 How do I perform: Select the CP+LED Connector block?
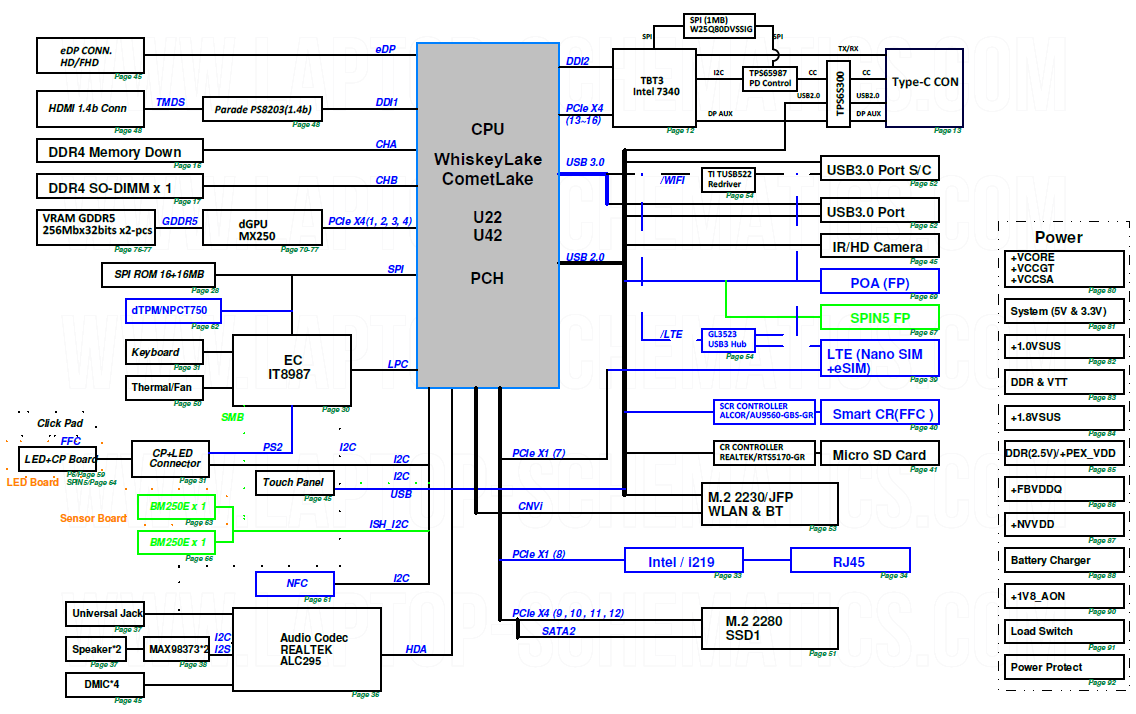pyautogui.click(x=170, y=458)
